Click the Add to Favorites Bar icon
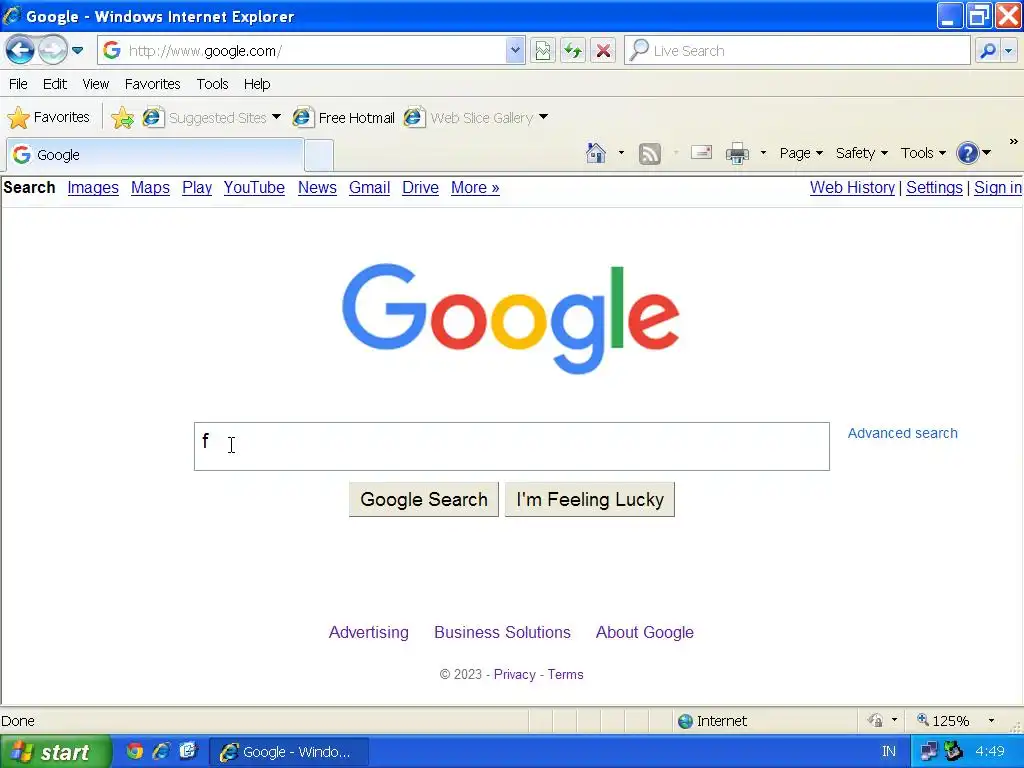This screenshot has width=1024, height=768. point(122,118)
